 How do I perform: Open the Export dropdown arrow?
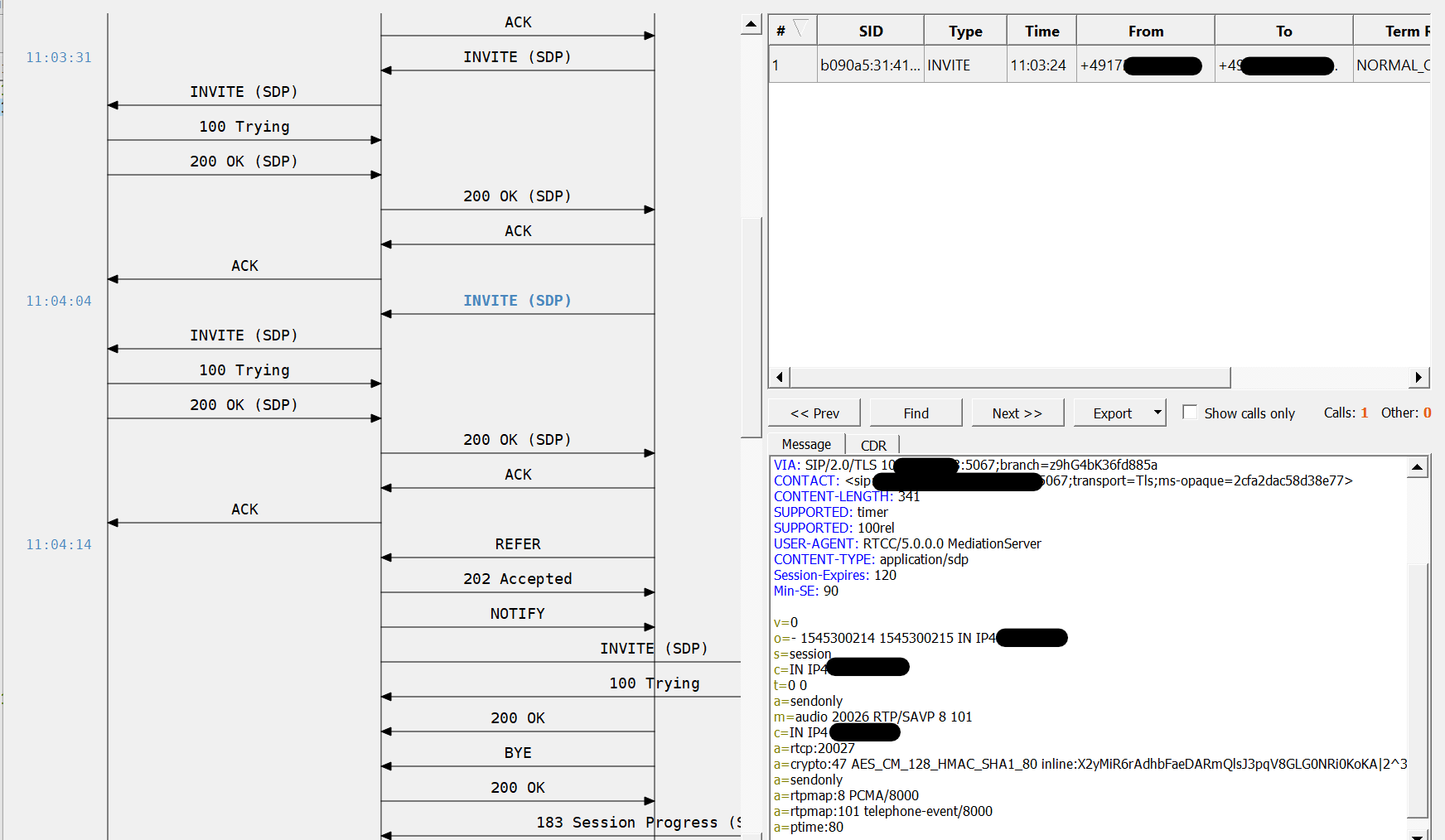tap(1157, 413)
